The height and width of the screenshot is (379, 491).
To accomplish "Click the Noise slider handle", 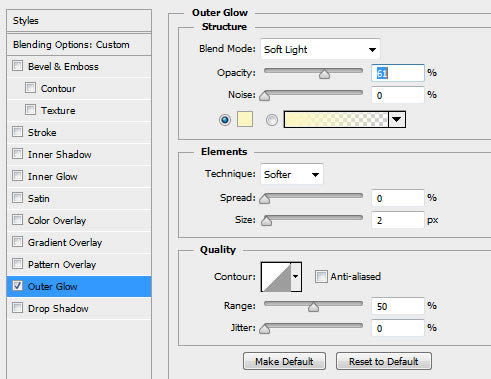I will coord(265,96).
